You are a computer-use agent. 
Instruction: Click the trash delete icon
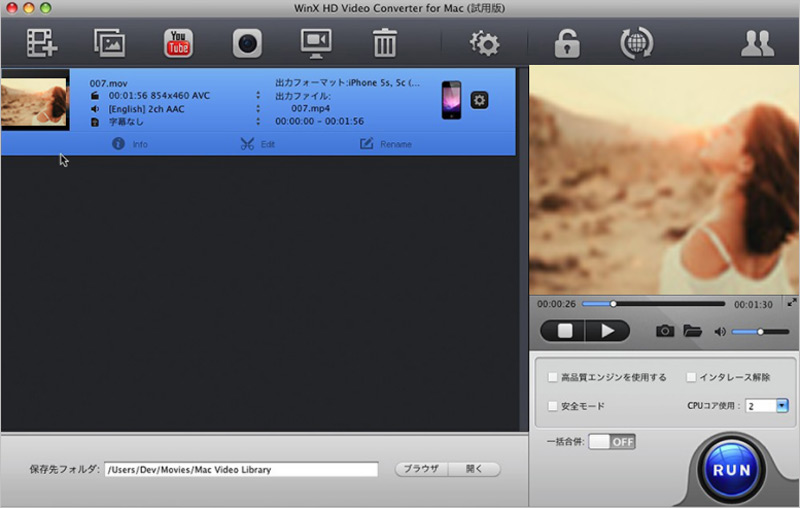384,43
